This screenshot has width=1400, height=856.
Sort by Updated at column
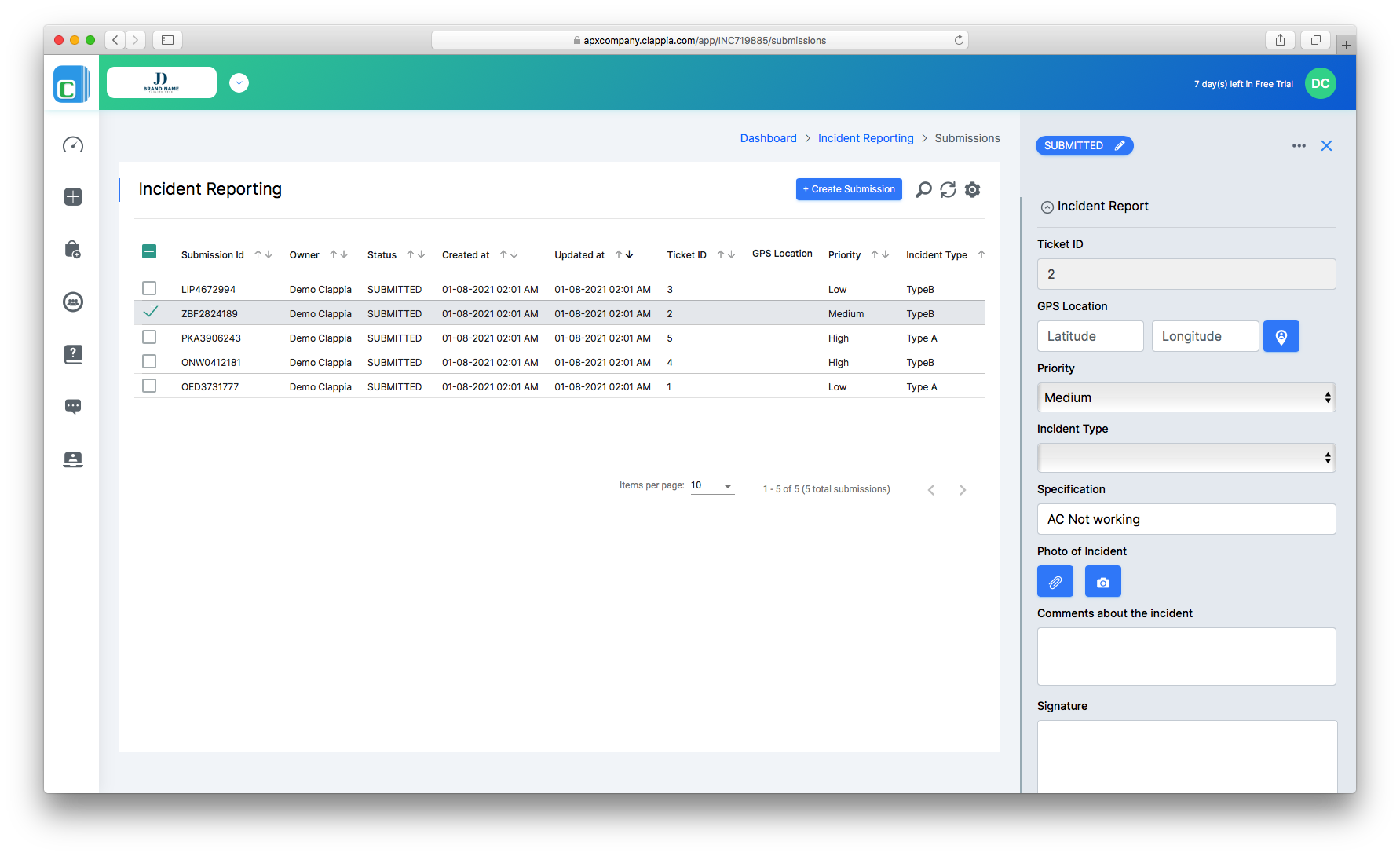coord(624,254)
